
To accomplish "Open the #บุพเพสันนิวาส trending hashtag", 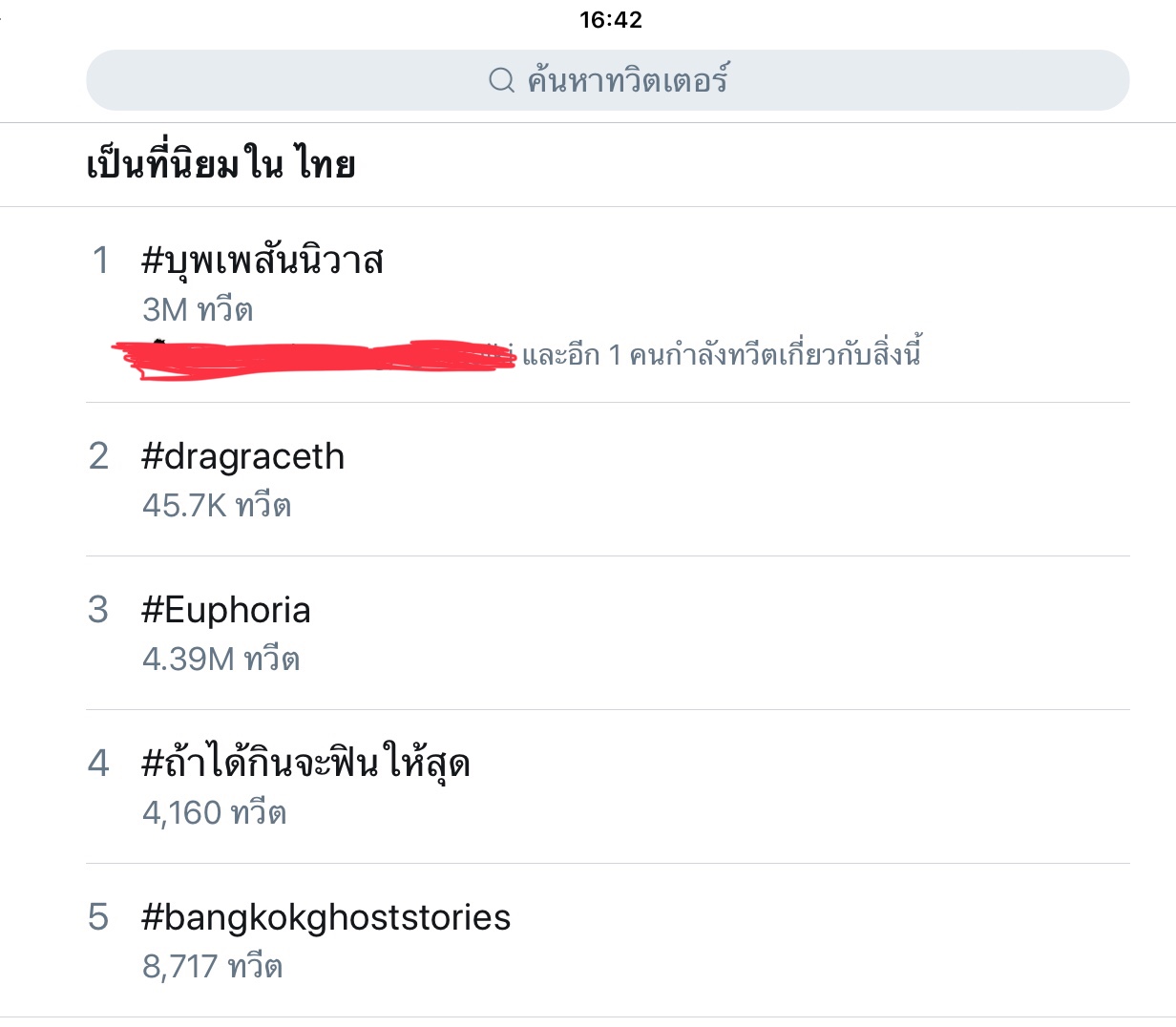I will (x=262, y=261).
